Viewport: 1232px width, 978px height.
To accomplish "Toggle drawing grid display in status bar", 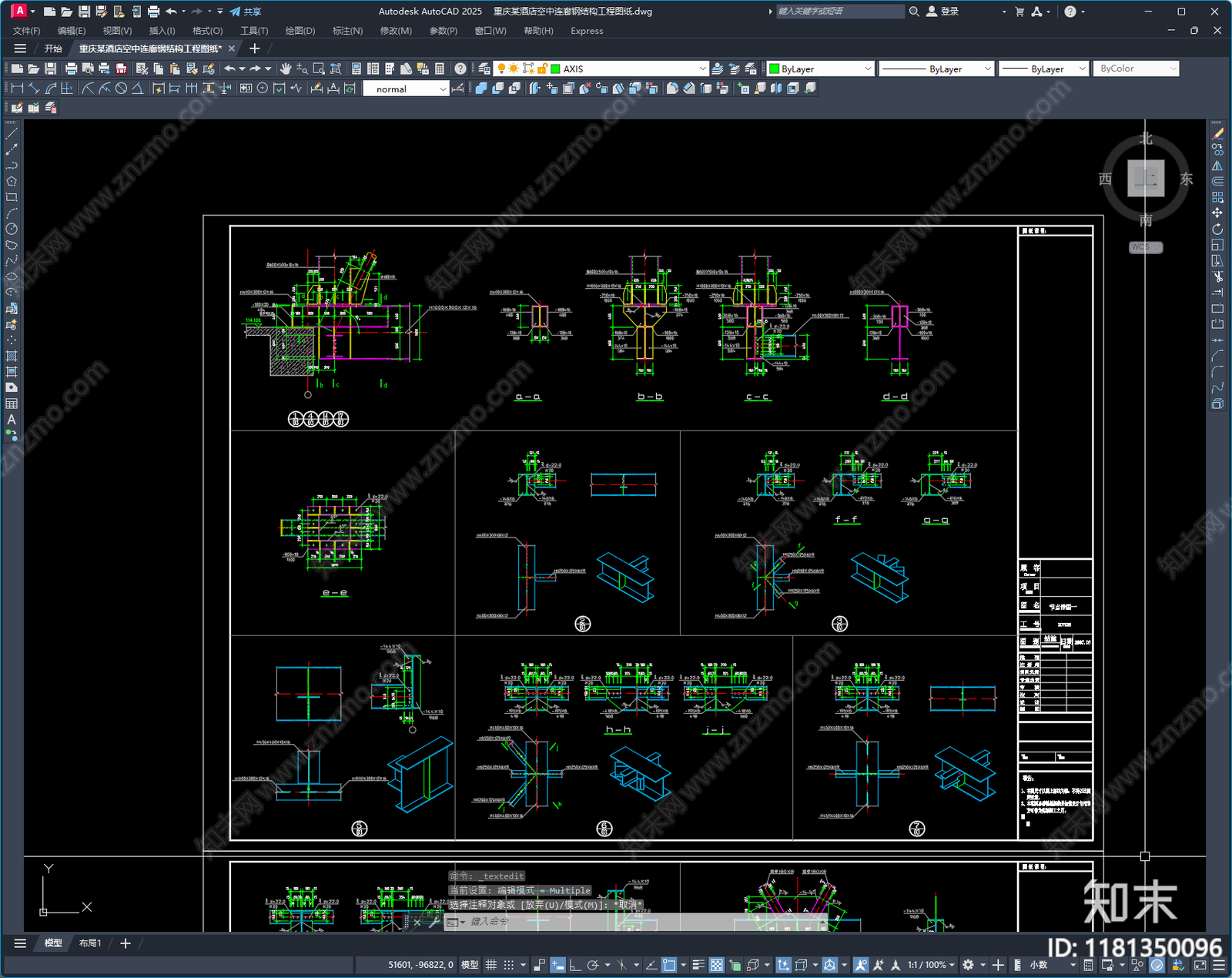I will coord(490,965).
